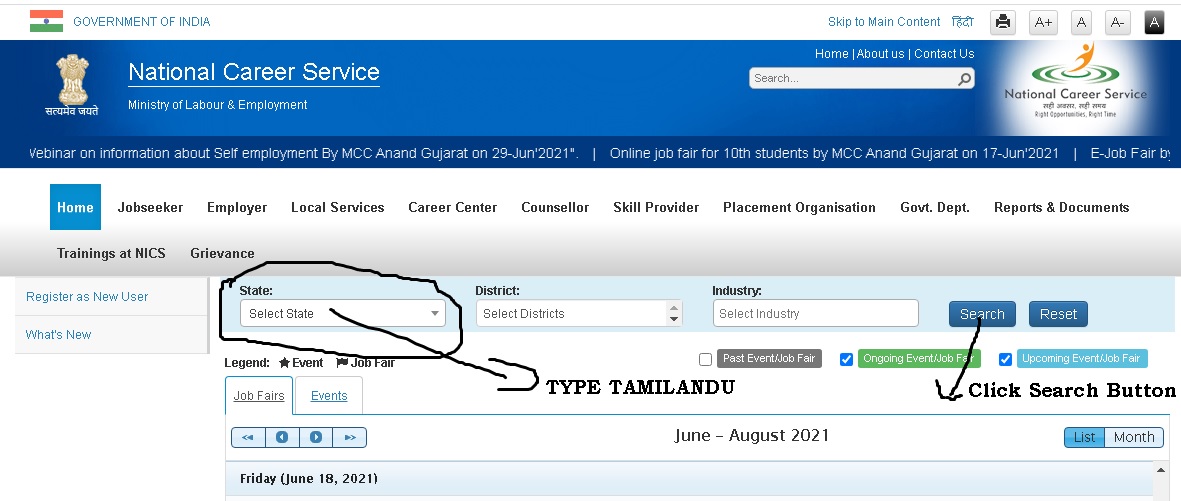The height and width of the screenshot is (501, 1181).
Task: Jump to last with double-right arrow
Action: 350,437
